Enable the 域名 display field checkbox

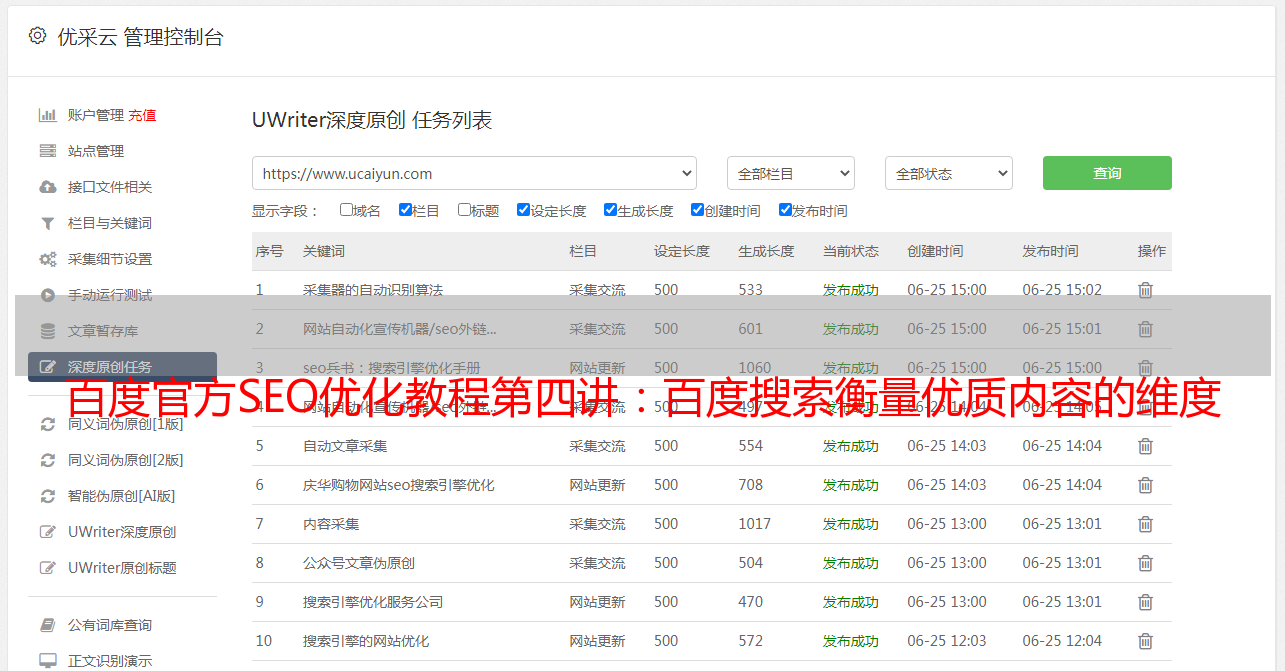pos(346,210)
